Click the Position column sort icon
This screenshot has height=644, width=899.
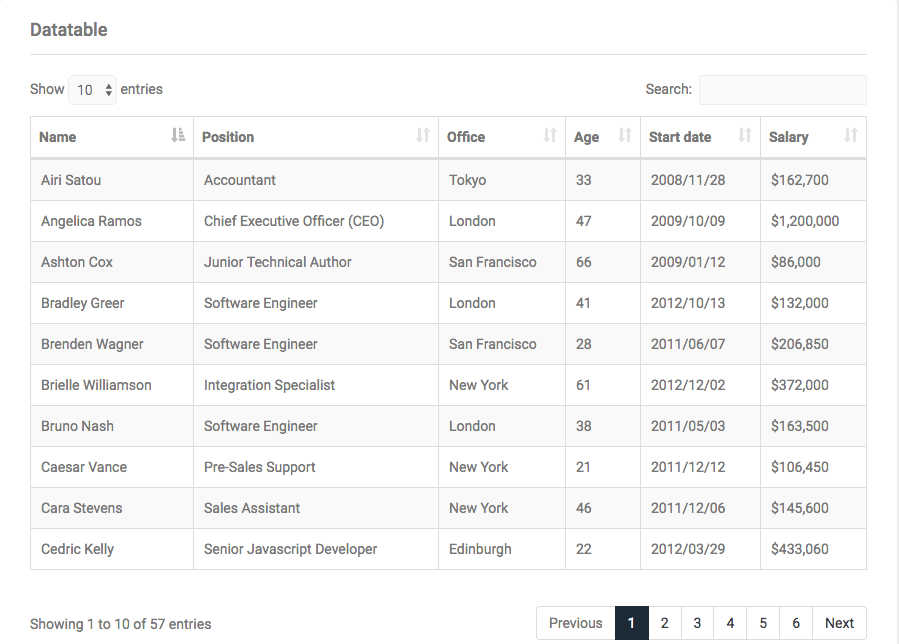(423, 136)
